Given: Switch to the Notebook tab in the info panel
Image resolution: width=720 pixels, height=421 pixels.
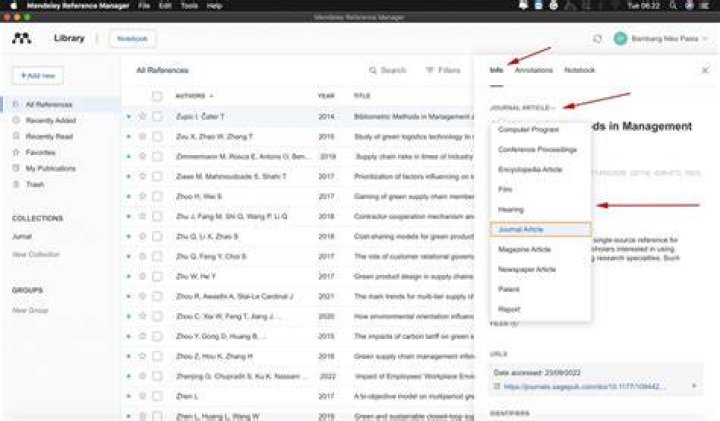Looking at the screenshot, I should tap(579, 70).
